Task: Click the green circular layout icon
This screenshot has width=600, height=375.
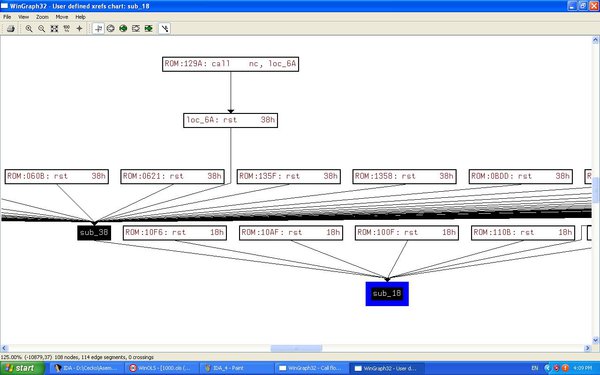Action: 123,29
